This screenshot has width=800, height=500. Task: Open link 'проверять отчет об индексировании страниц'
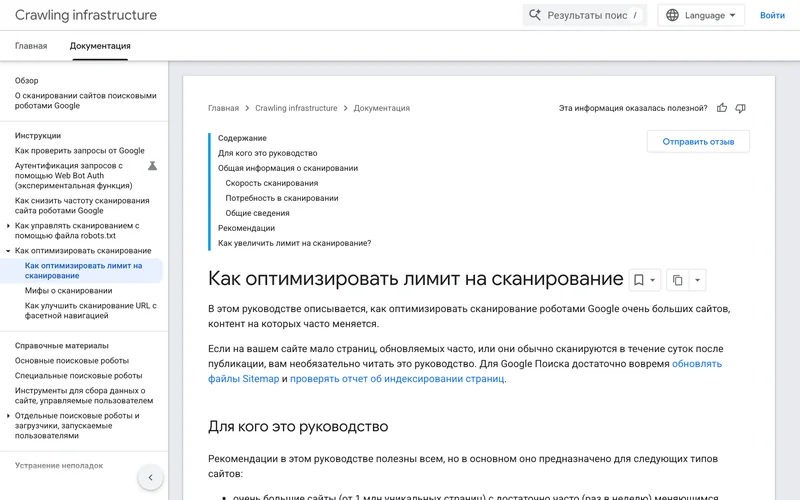pos(397,379)
